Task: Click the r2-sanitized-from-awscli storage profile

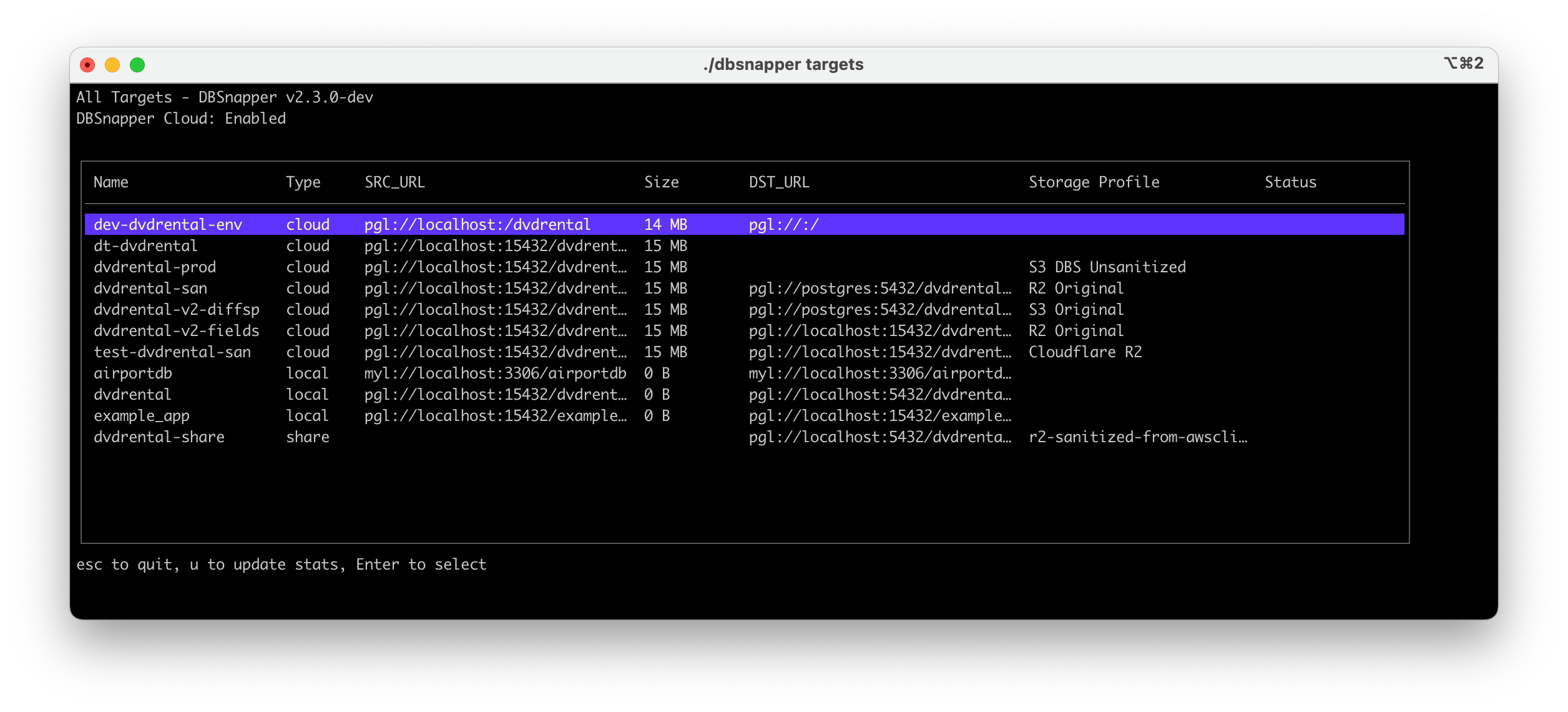Action: [x=1138, y=437]
